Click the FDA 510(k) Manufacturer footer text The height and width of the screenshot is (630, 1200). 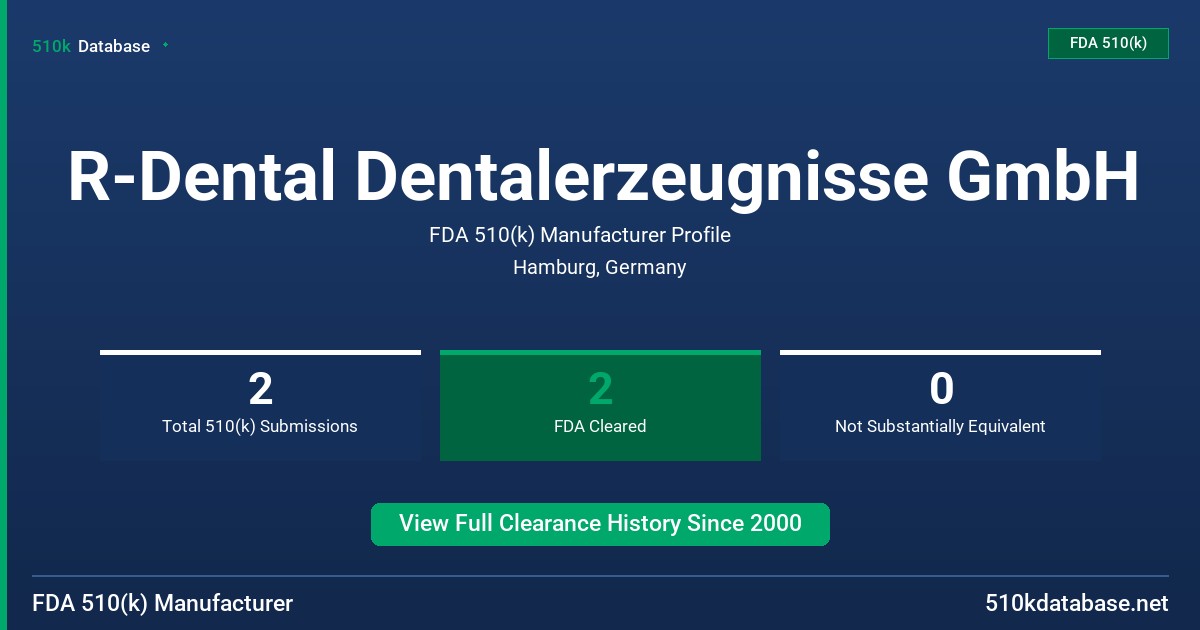pyautogui.click(x=163, y=603)
